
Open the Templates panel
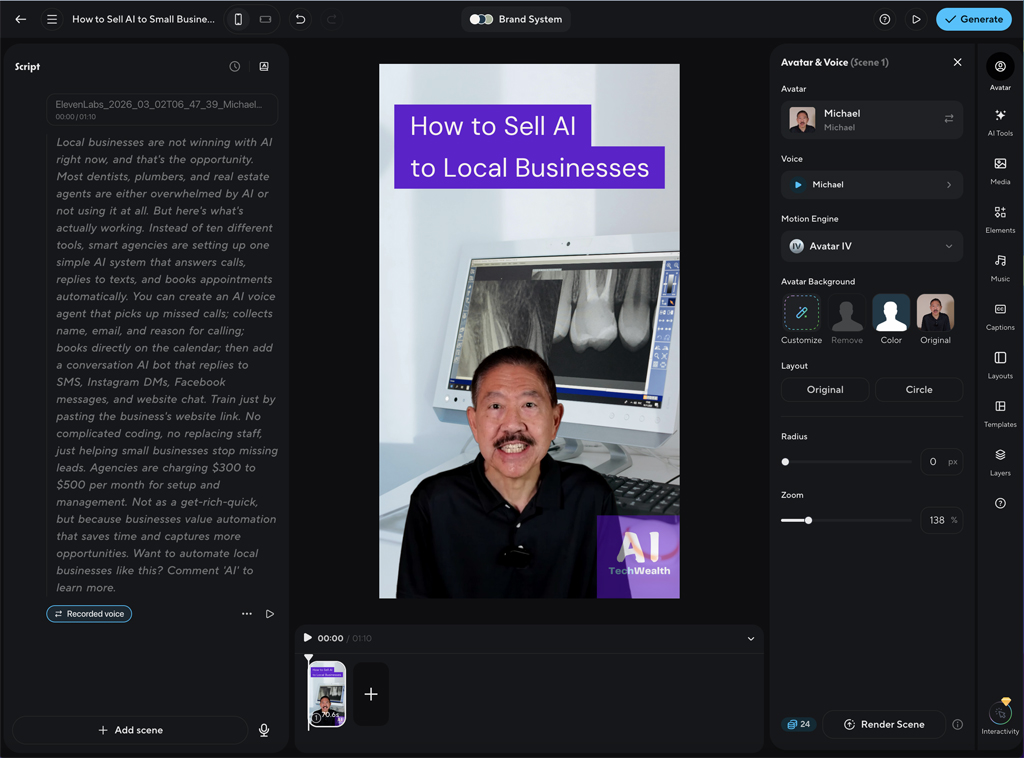pos(1000,411)
